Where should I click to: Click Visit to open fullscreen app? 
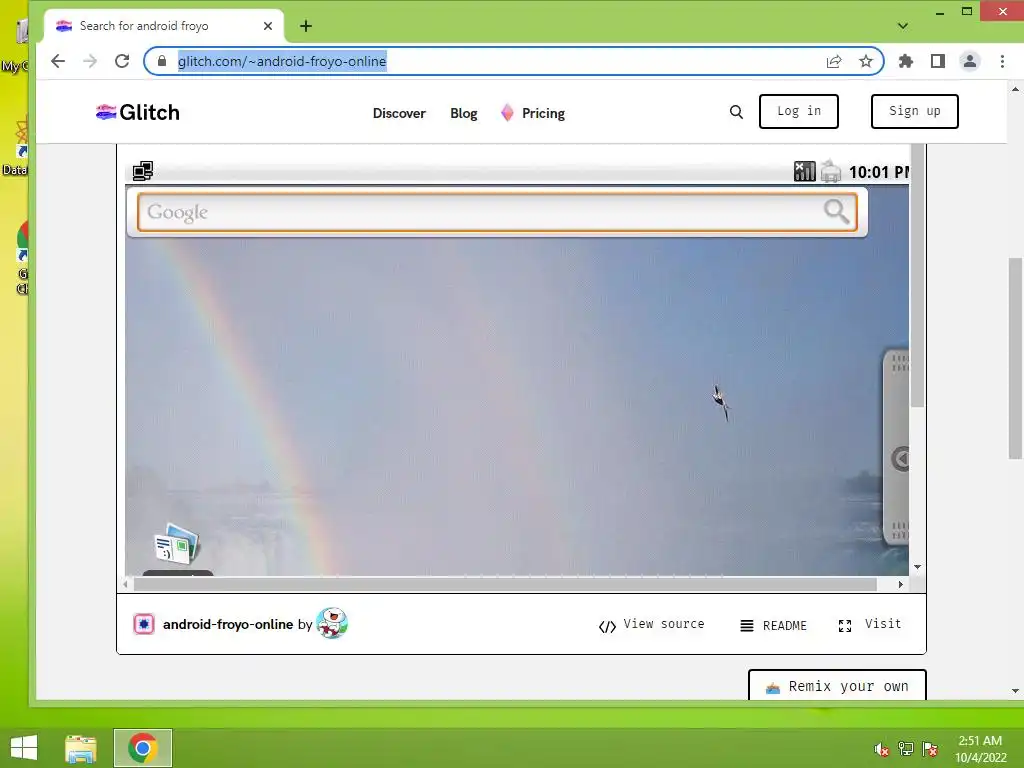869,625
